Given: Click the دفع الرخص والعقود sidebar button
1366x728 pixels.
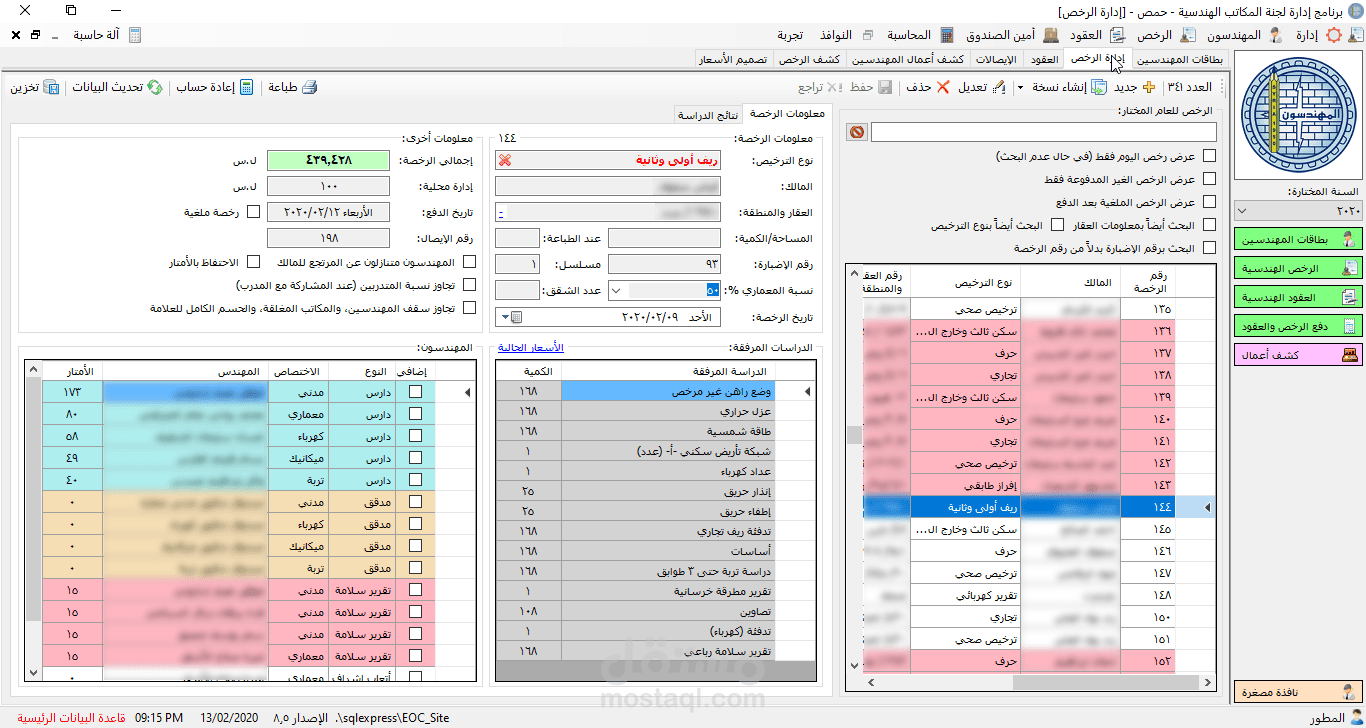Looking at the screenshot, I should (x=1298, y=326).
